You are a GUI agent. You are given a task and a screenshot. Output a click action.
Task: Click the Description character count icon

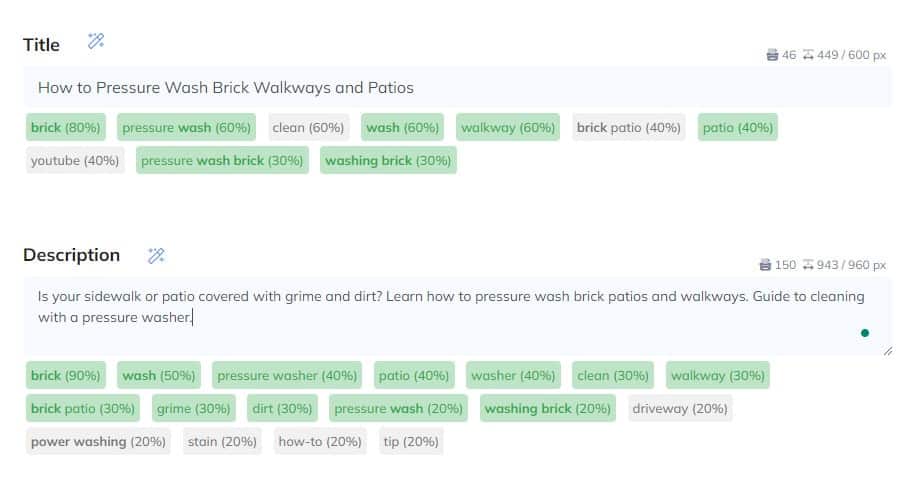point(765,265)
